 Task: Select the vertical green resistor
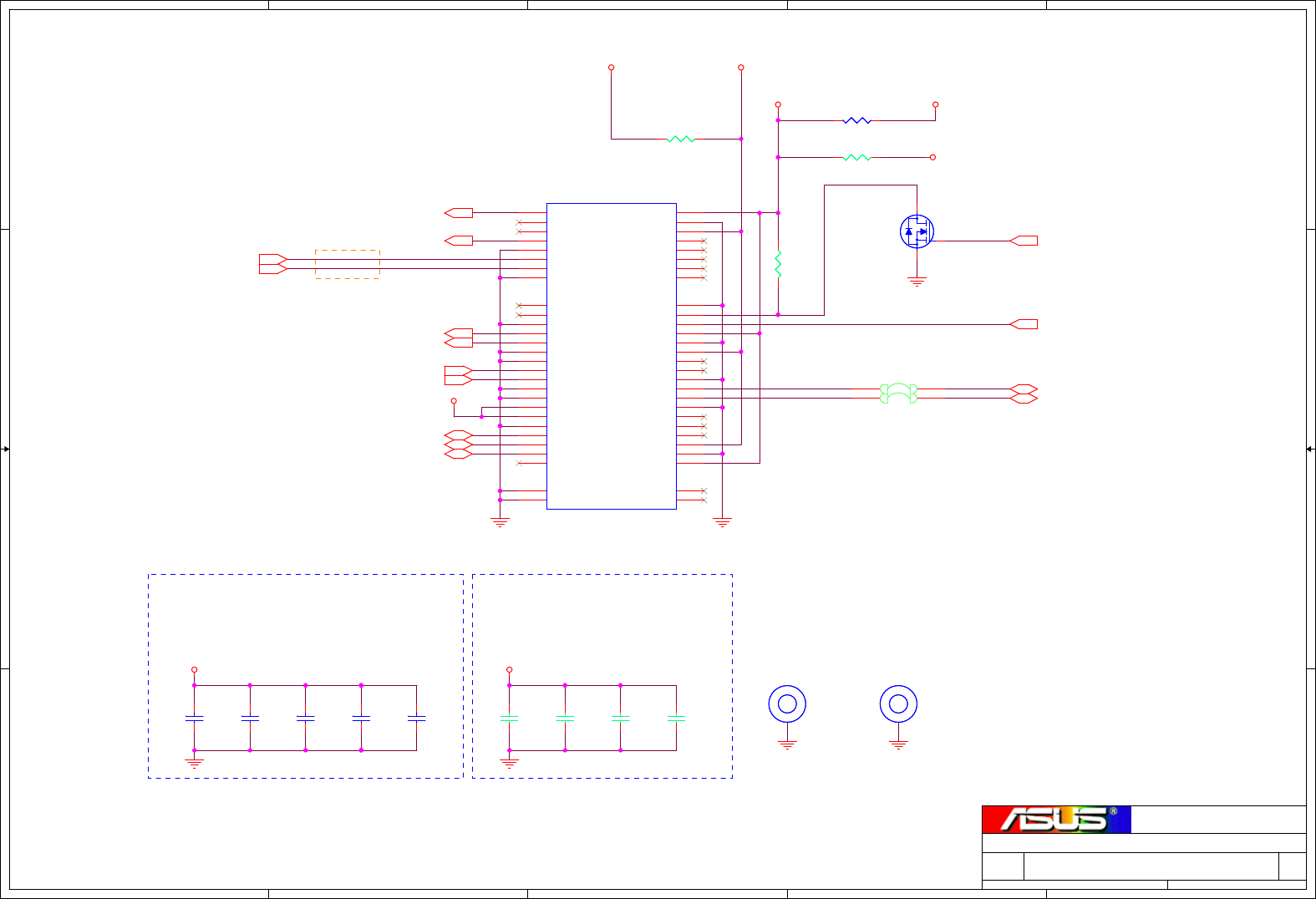pyautogui.click(x=778, y=264)
